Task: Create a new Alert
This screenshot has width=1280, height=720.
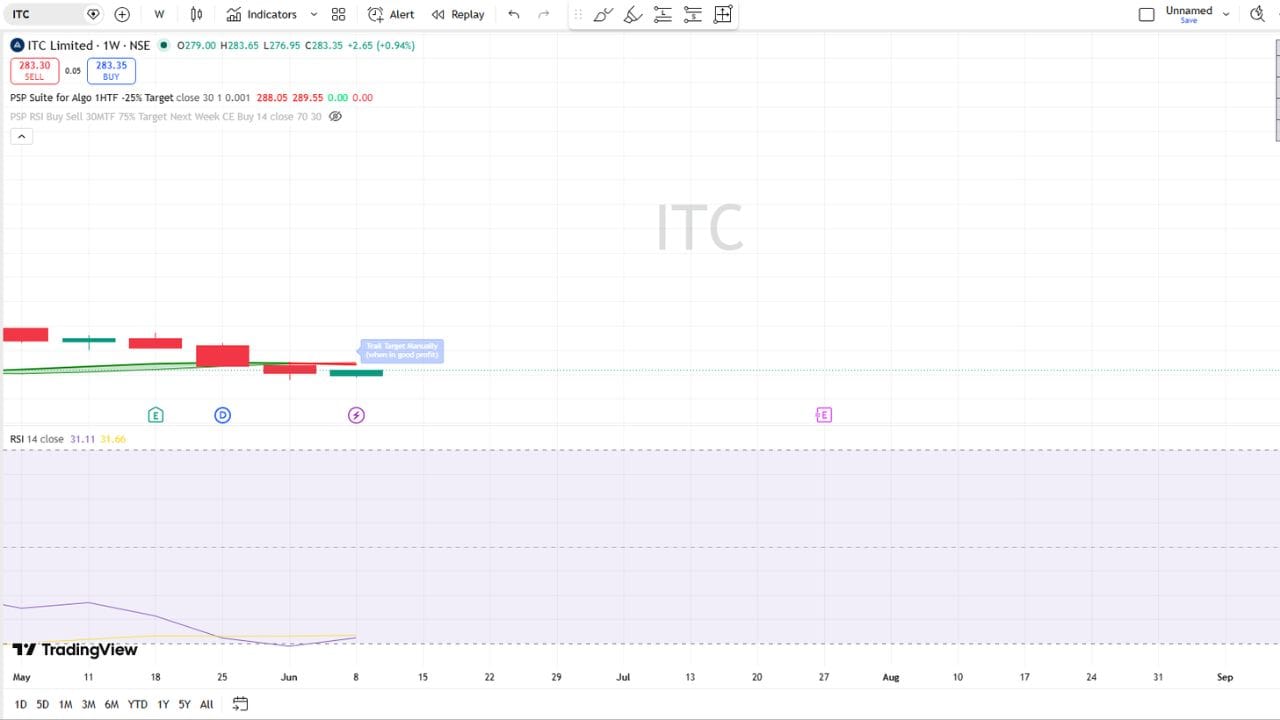Action: point(391,14)
